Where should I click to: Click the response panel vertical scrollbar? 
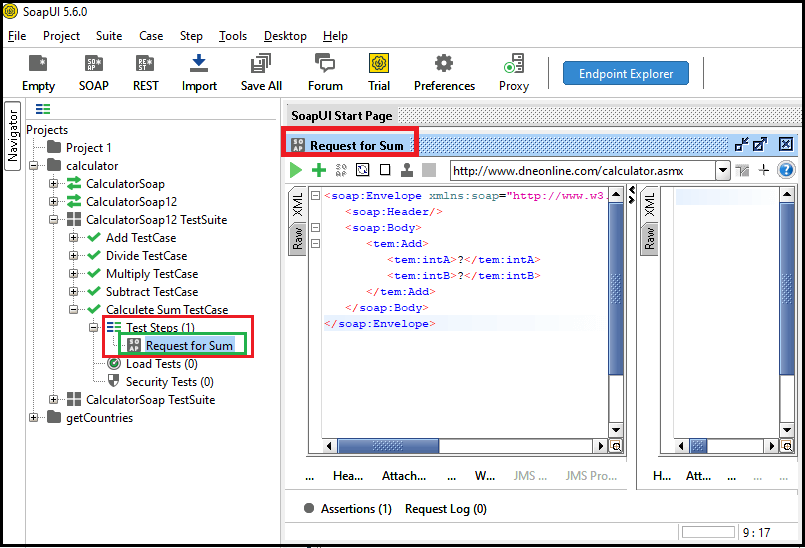pyautogui.click(x=787, y=288)
